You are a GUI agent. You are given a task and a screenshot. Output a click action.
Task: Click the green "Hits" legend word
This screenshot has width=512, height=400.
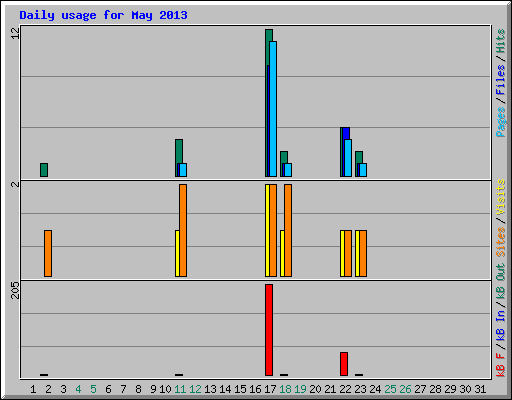click(501, 41)
